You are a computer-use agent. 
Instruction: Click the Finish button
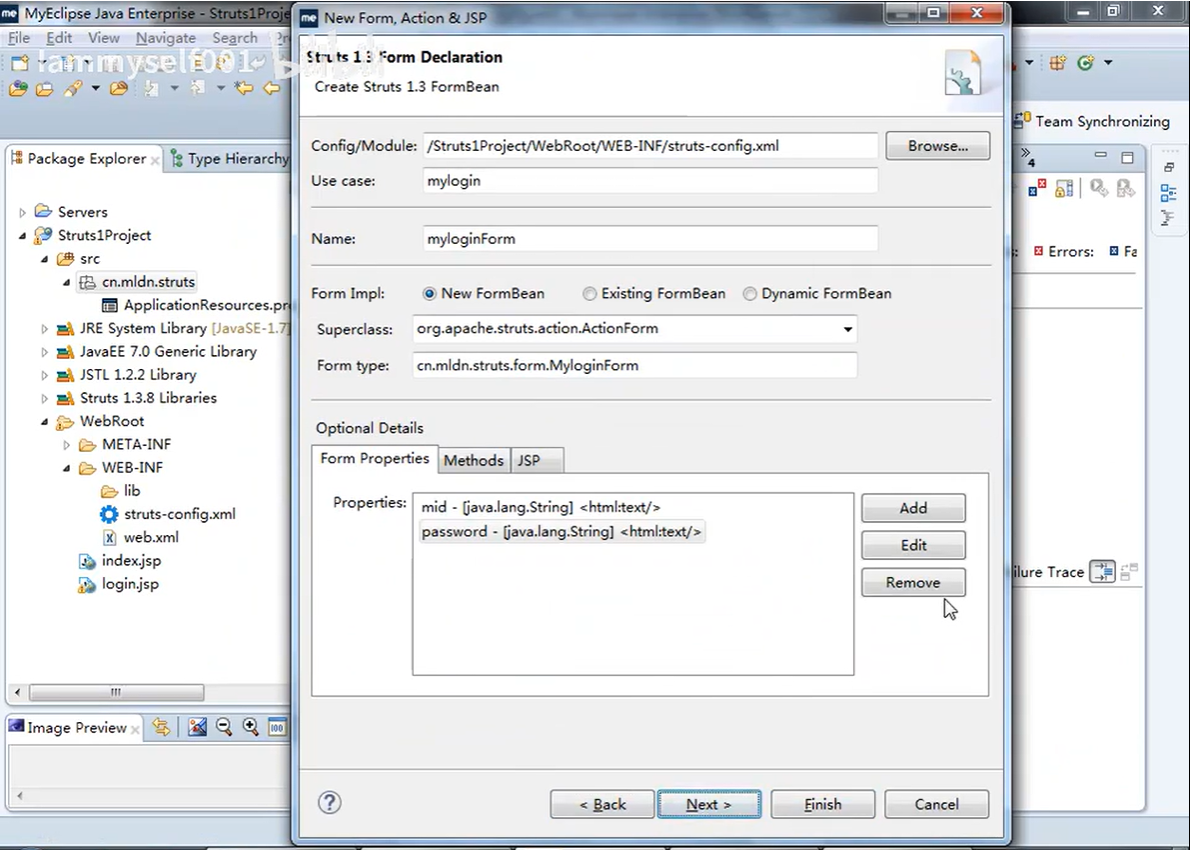pyautogui.click(x=823, y=804)
